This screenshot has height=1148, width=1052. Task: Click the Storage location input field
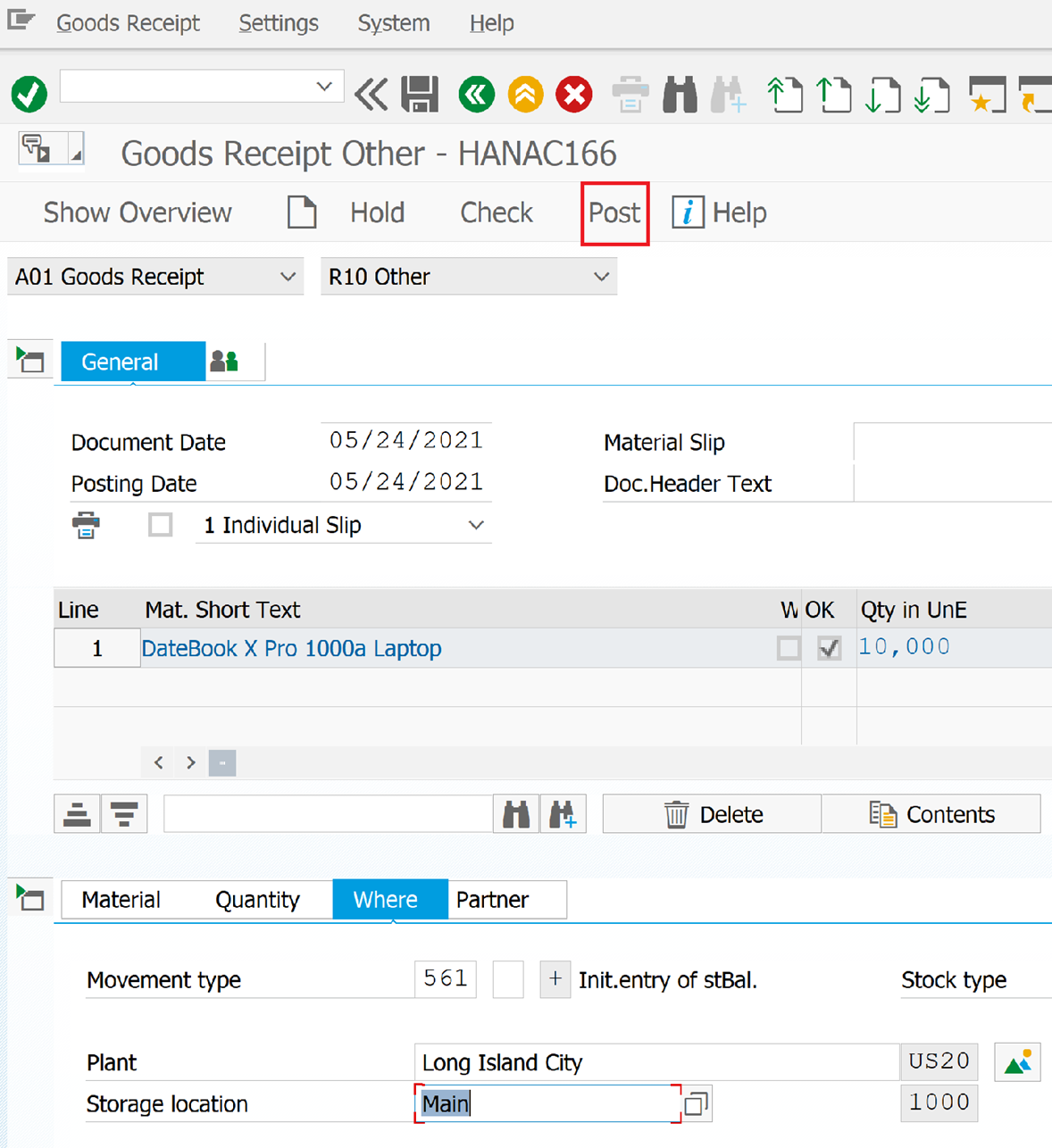click(x=547, y=1104)
